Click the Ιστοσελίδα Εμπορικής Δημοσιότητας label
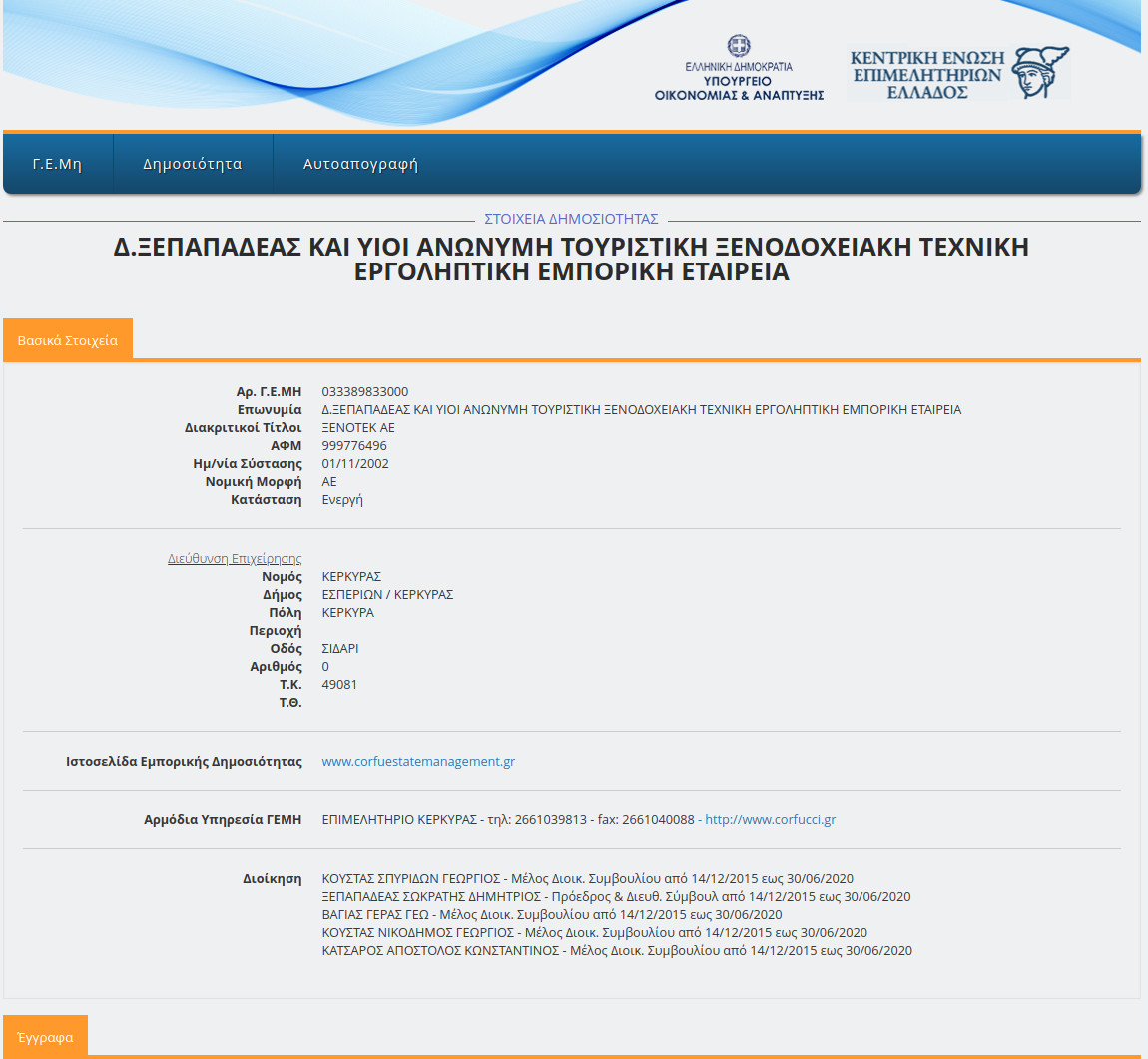Screen dimensions: 1148x1059 pyautogui.click(x=184, y=762)
